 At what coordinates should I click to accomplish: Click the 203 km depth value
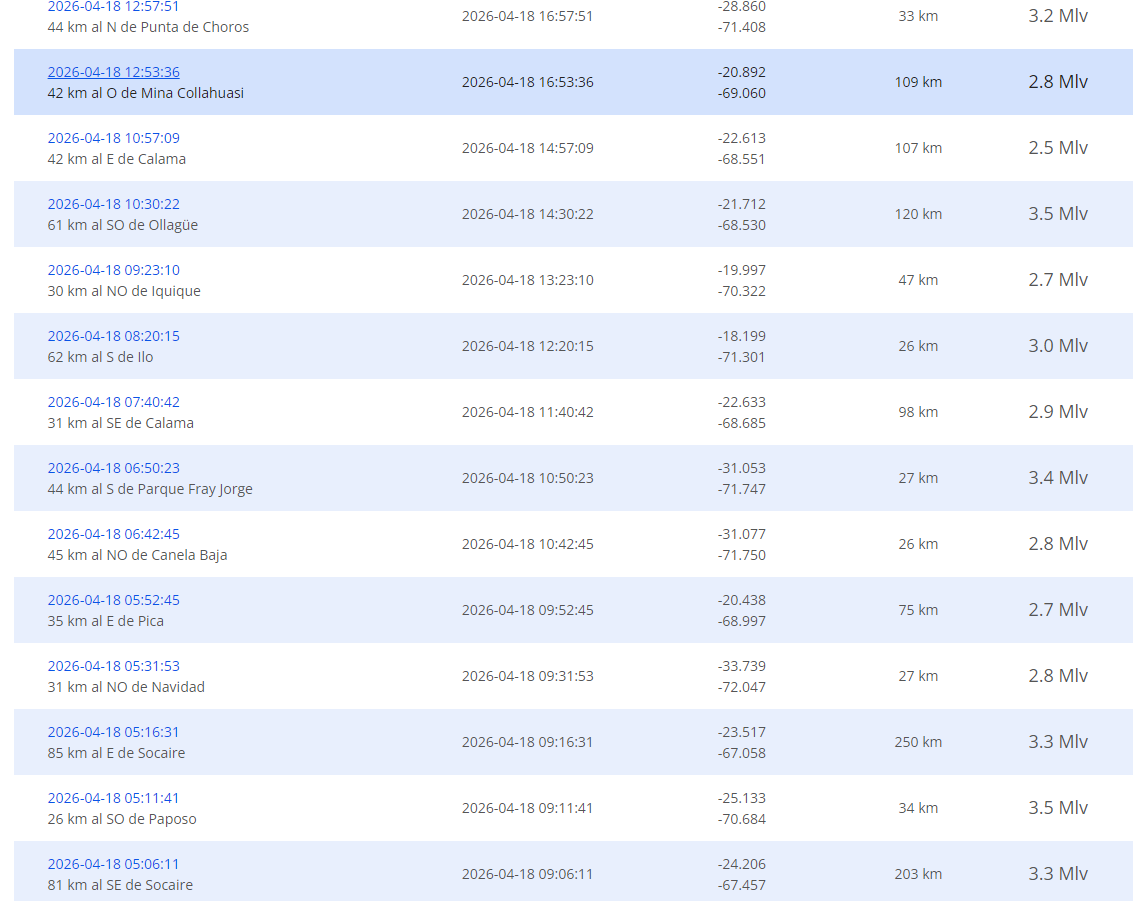(x=918, y=874)
